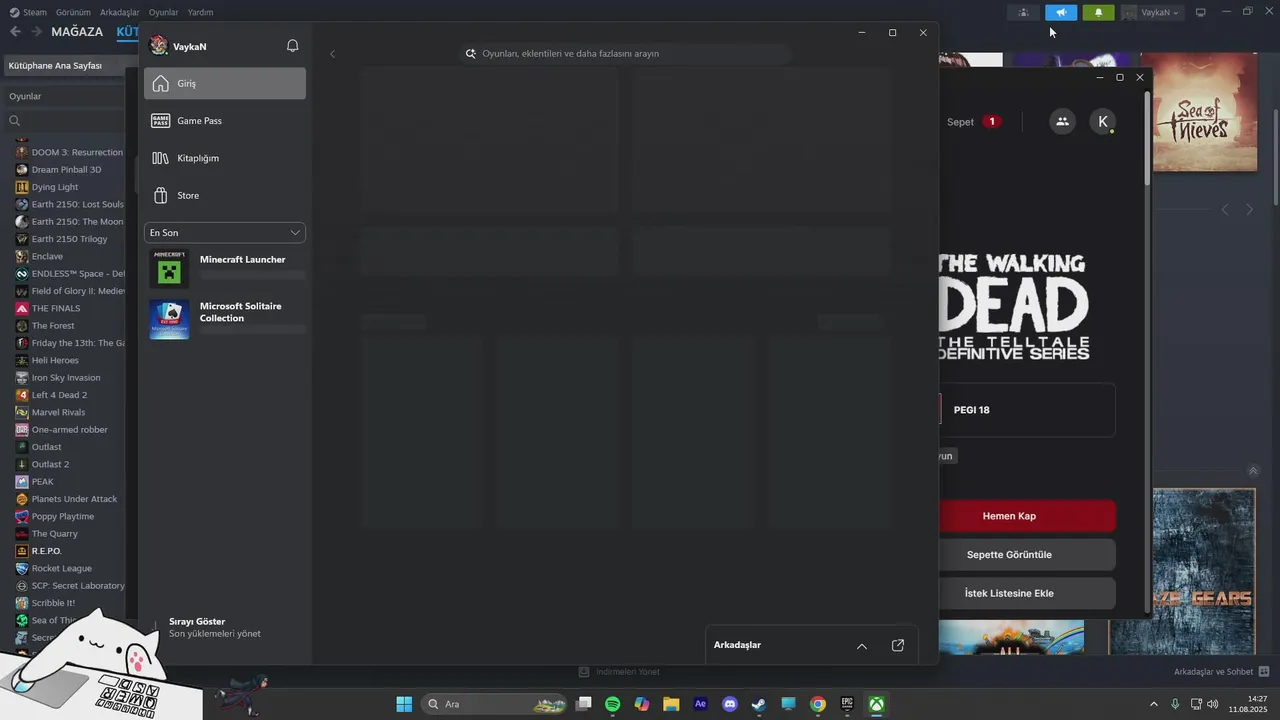Focus the Xbox search field
The height and width of the screenshot is (720, 1280).
[625, 54]
